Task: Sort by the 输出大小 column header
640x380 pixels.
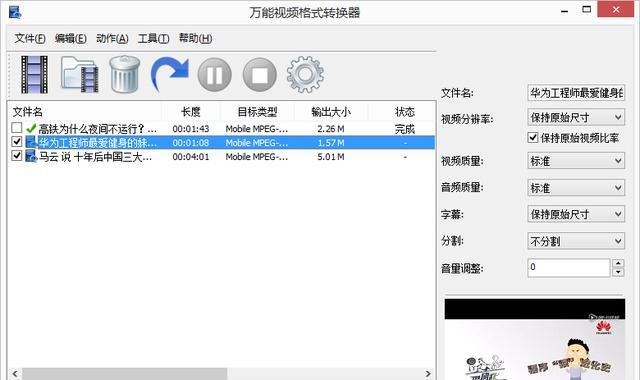Action: (x=331, y=111)
